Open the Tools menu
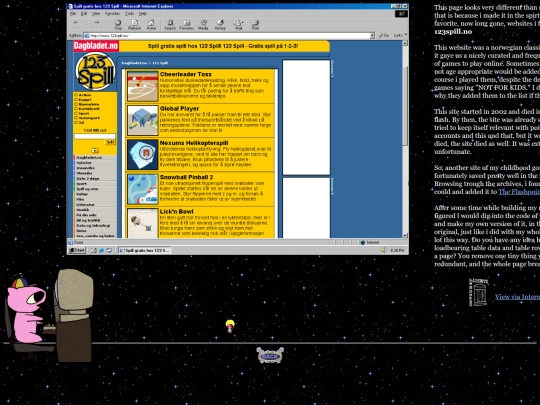The height and width of the screenshot is (405, 540). coord(129,14)
